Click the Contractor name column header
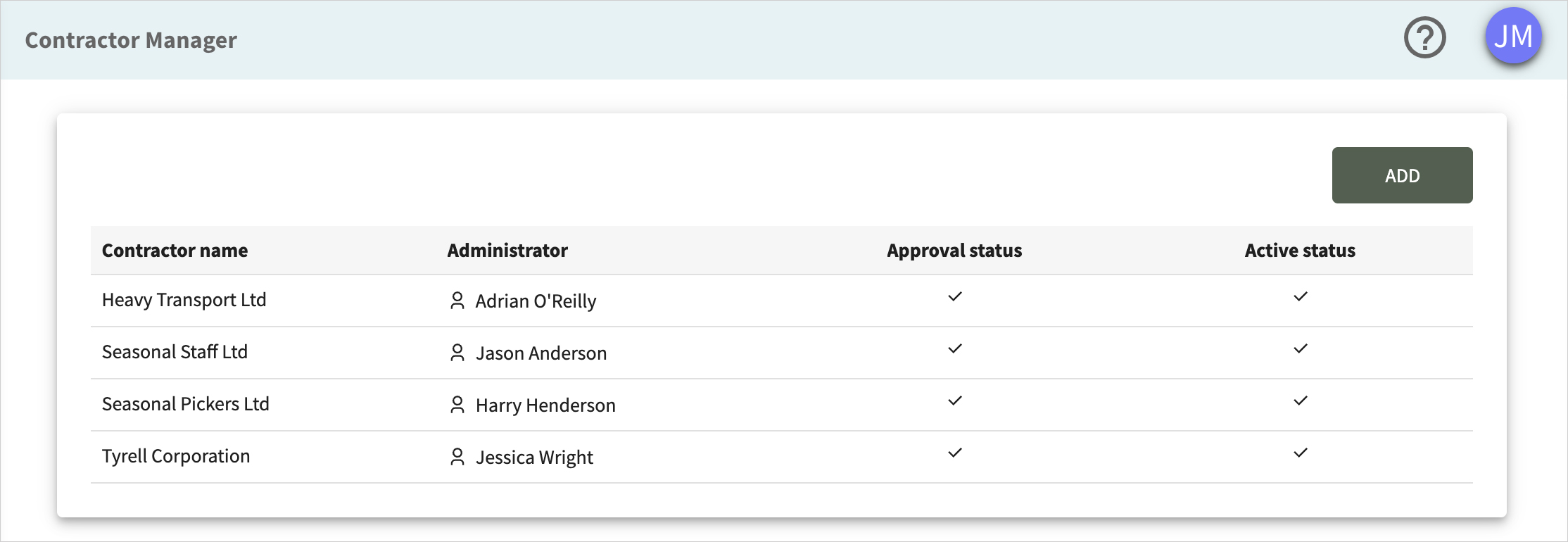The image size is (1568, 542). pos(175,251)
